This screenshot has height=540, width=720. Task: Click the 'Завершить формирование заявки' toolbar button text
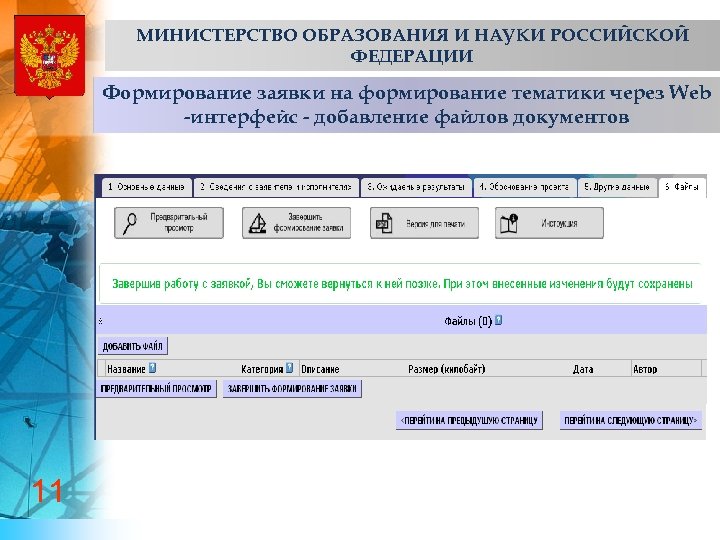[x=308, y=222]
